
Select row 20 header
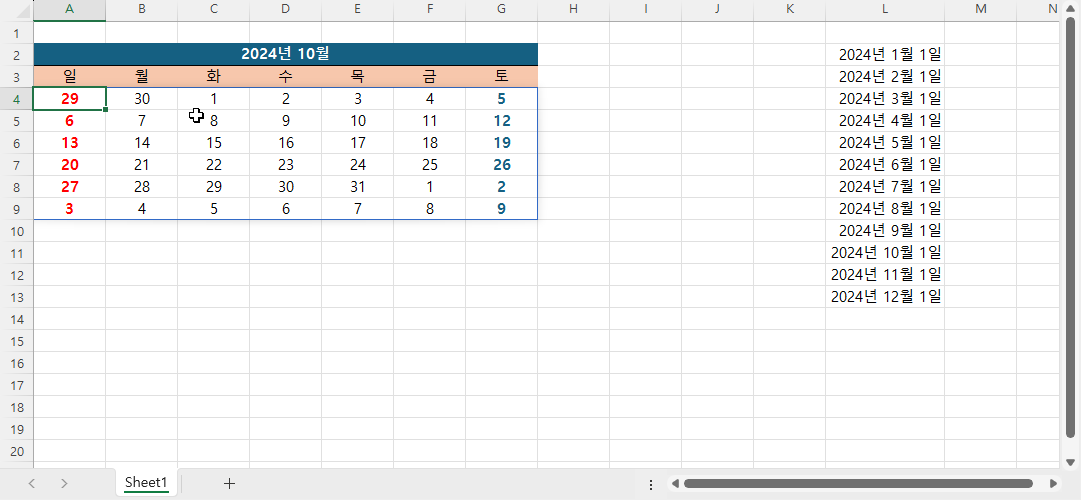17,451
